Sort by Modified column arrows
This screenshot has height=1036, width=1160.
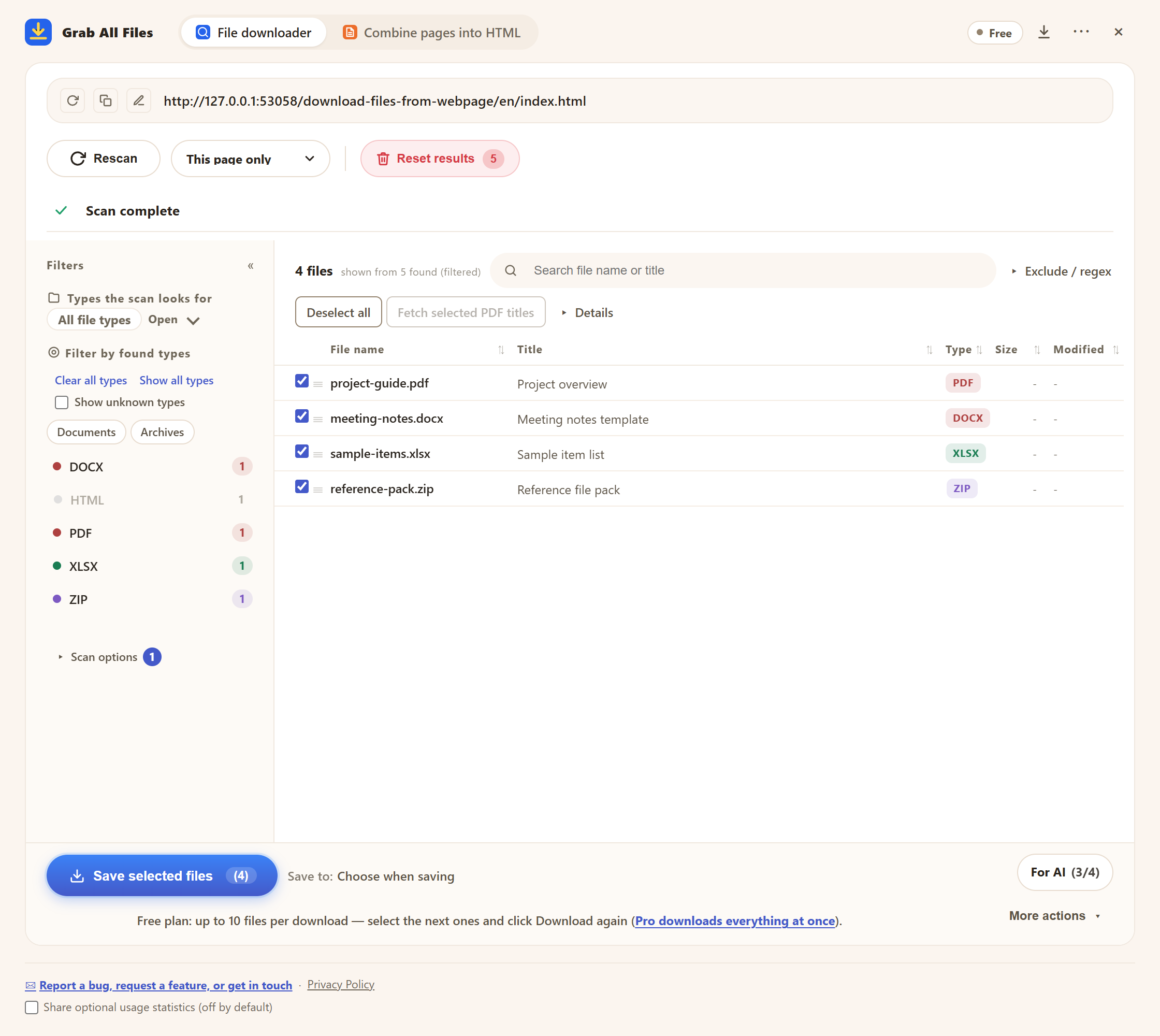click(x=1115, y=350)
